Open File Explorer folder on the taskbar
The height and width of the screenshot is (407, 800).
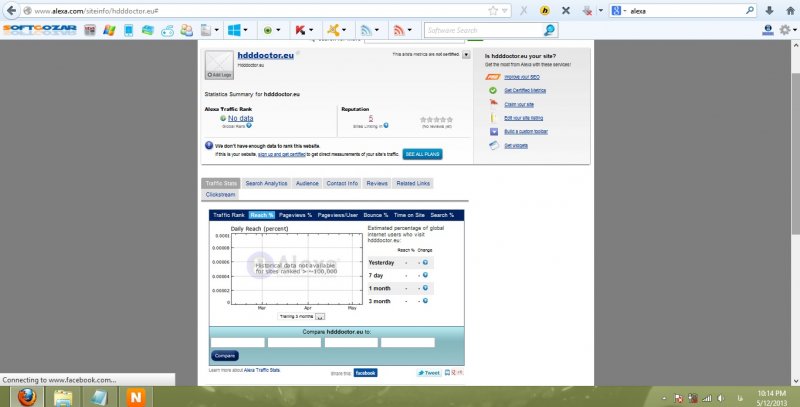coord(63,397)
